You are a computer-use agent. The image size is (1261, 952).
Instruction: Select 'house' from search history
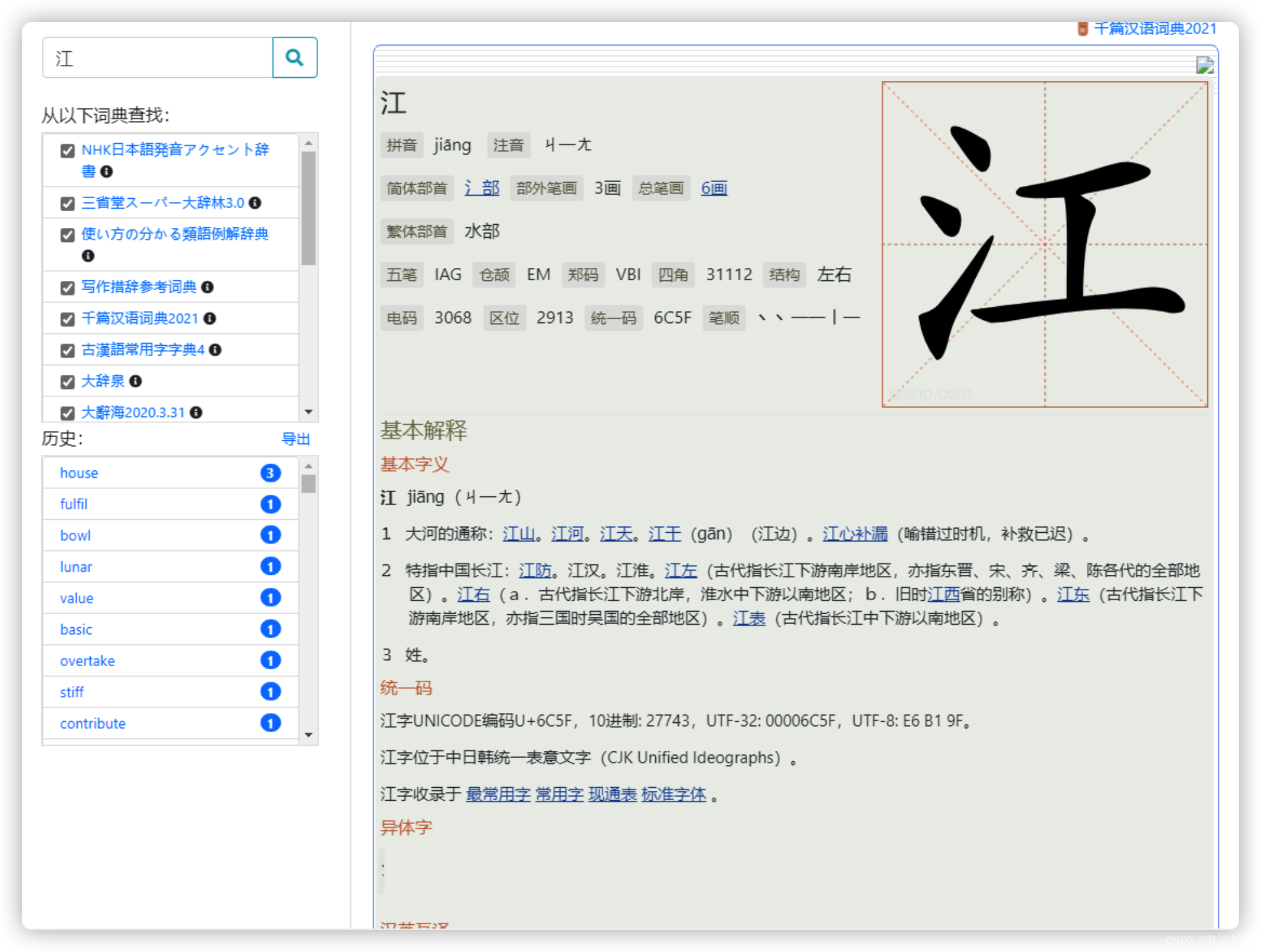(79, 473)
